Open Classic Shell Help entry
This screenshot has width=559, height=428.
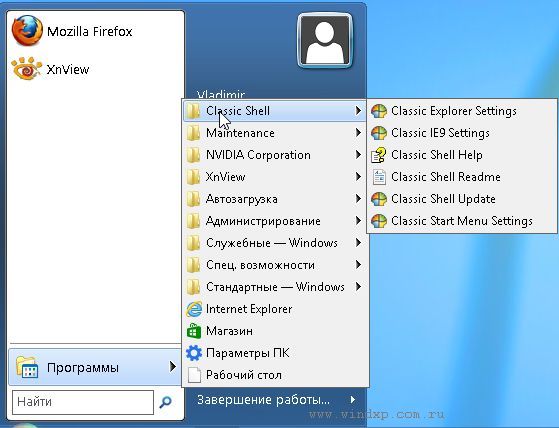[462, 155]
